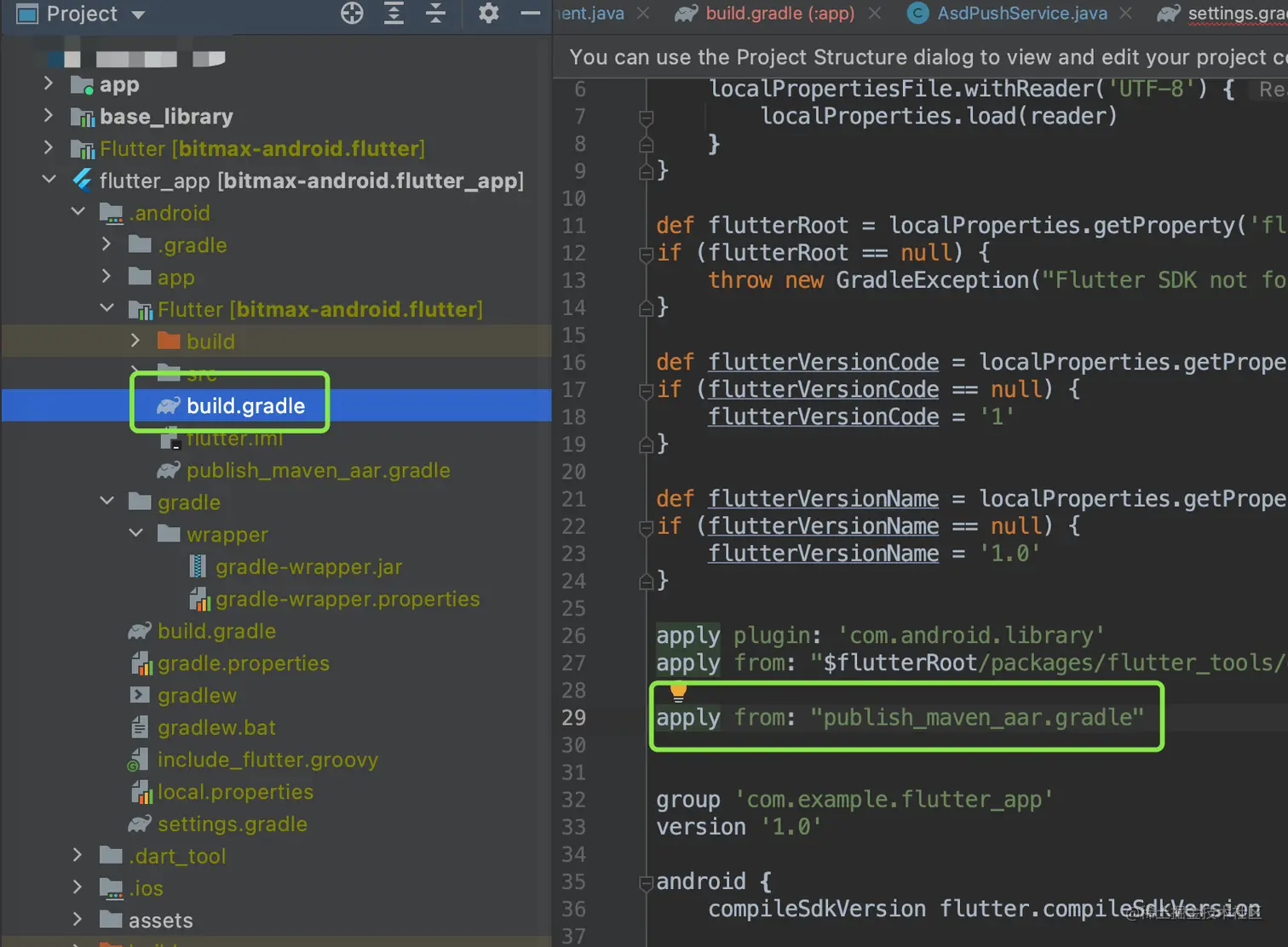Click the Gradle elephant icon beside publish_maven_aar.gradle

169,470
